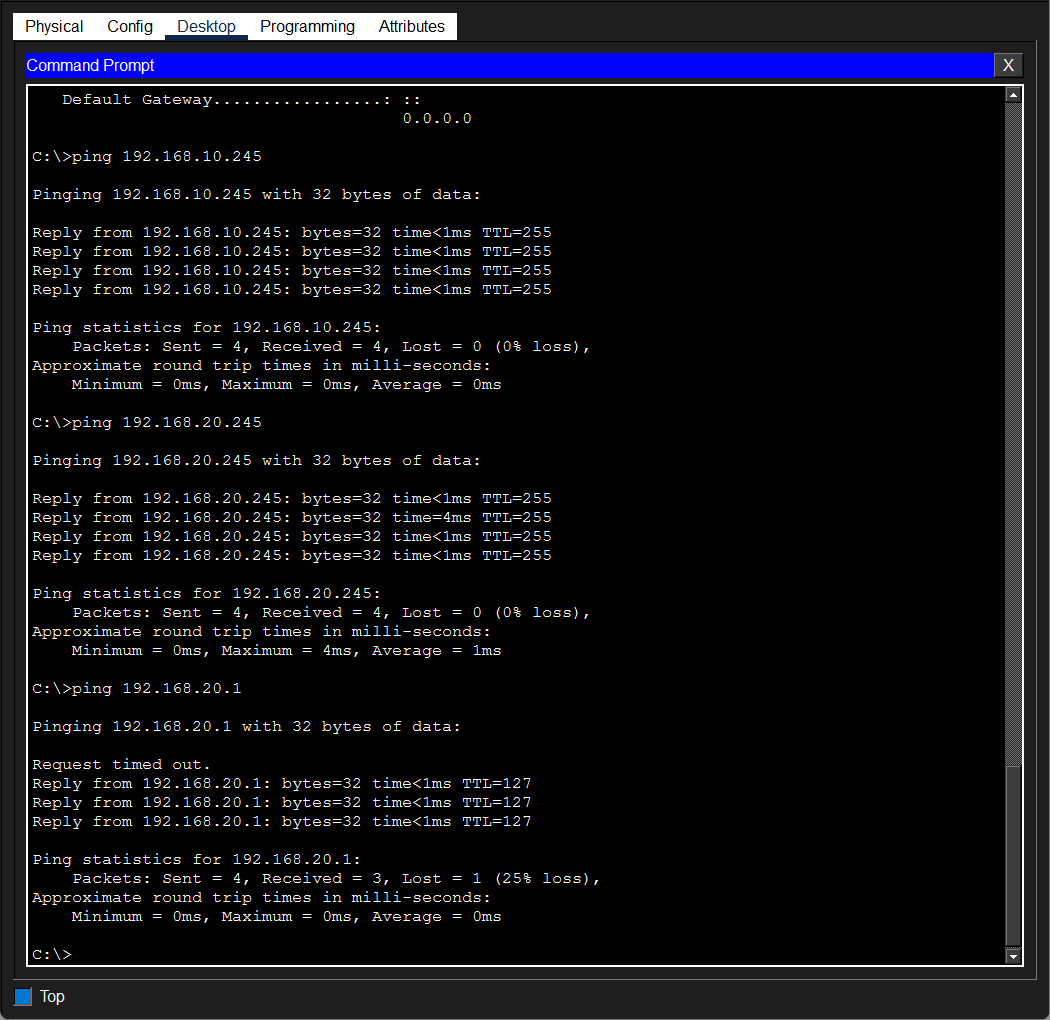The image size is (1050, 1020).
Task: Click the 'ping 192.168.20.245' command line
Action: click(x=147, y=423)
